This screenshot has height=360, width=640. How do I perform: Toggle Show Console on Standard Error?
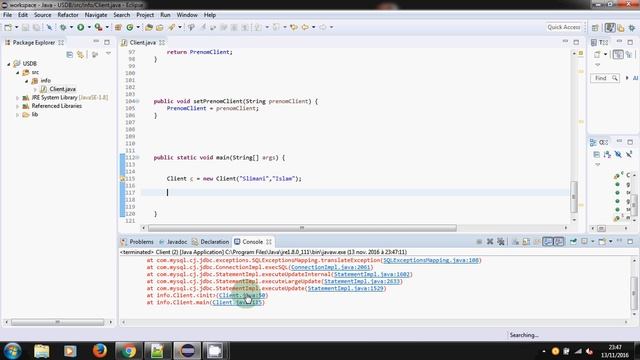[559, 242]
